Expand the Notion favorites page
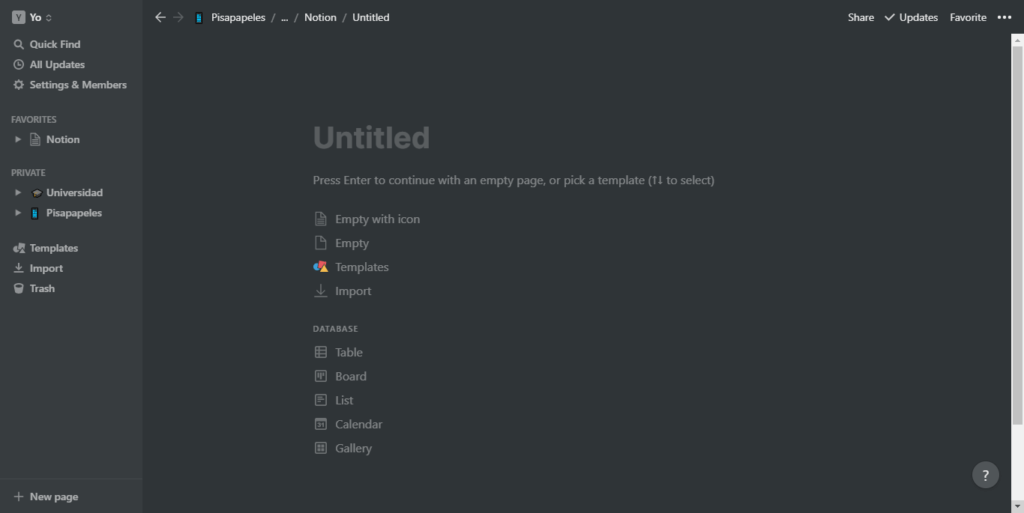The width and height of the screenshot is (1024, 513). click(18, 139)
